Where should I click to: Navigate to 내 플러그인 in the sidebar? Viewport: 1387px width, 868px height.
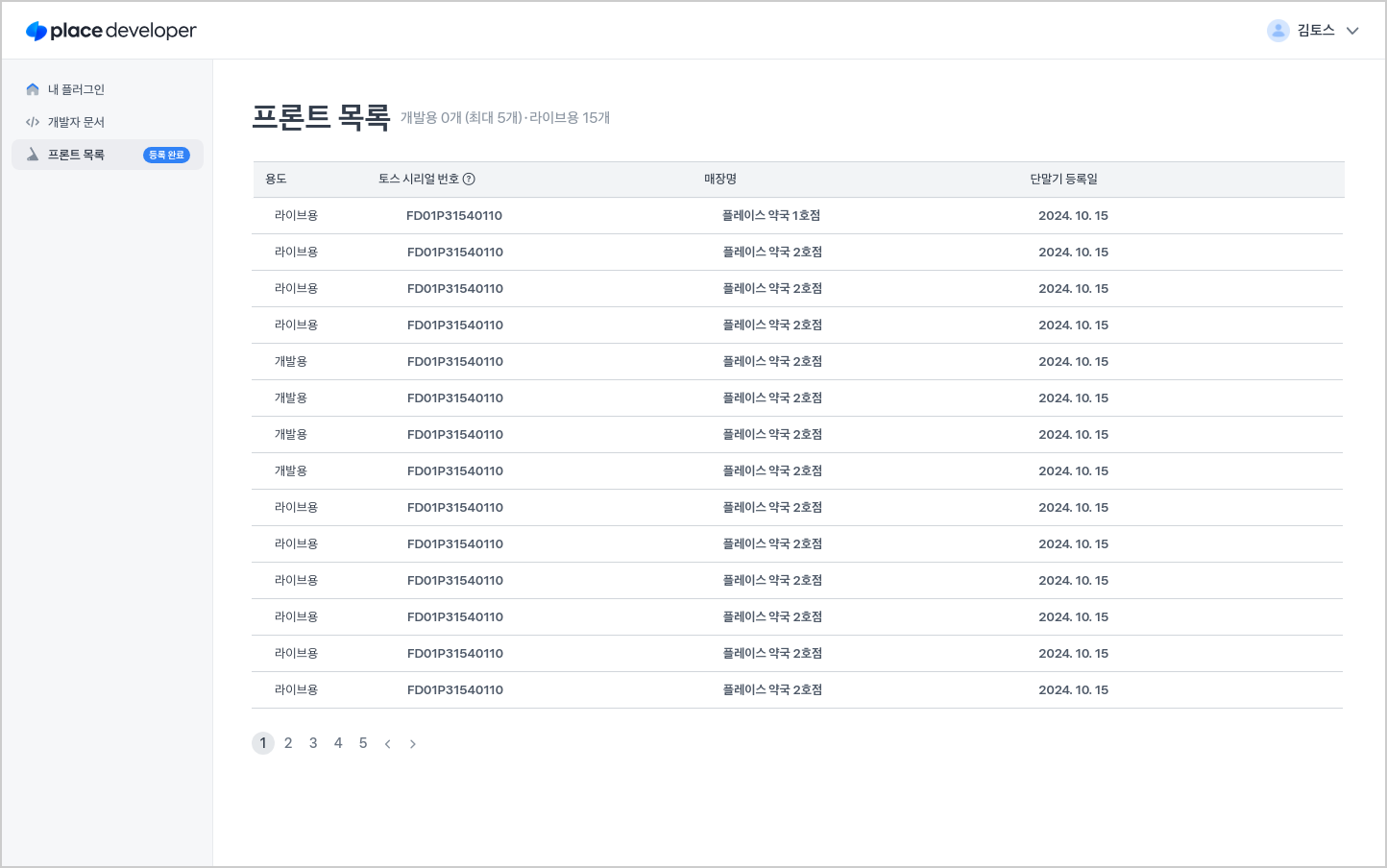click(76, 88)
